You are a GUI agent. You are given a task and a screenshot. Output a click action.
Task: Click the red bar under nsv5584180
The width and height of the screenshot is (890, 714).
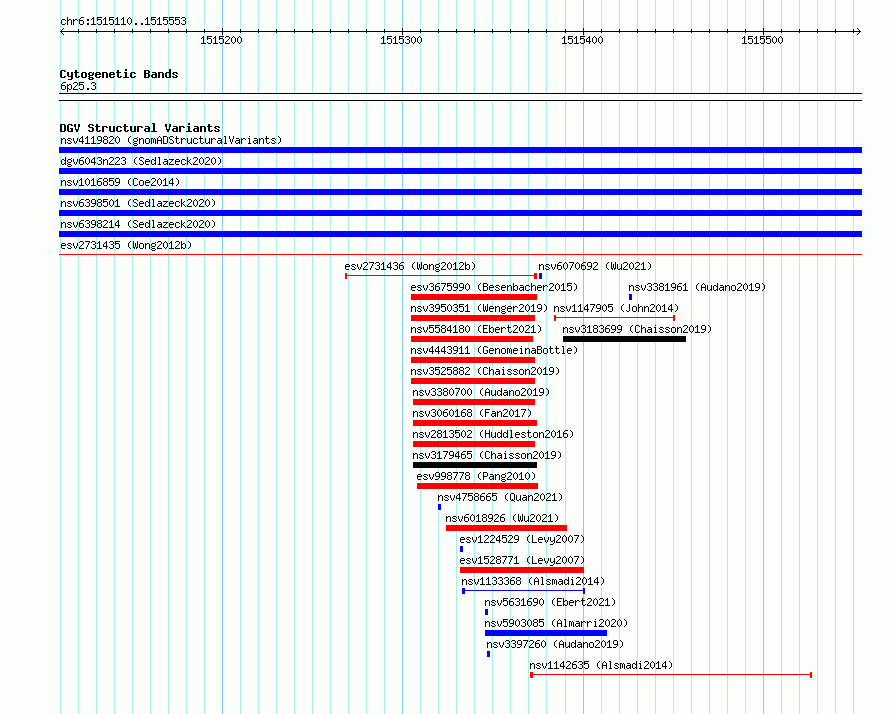coord(472,339)
